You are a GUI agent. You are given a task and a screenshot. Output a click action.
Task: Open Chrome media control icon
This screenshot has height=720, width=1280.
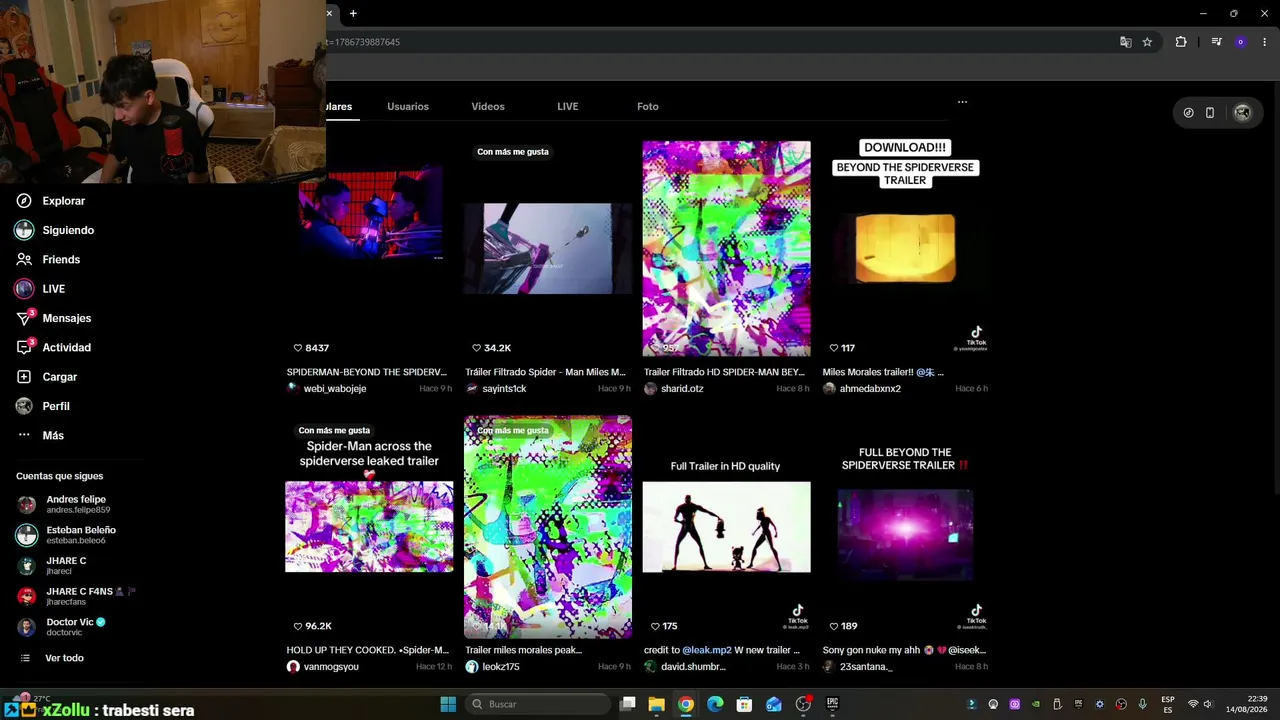pyautogui.click(x=1216, y=42)
